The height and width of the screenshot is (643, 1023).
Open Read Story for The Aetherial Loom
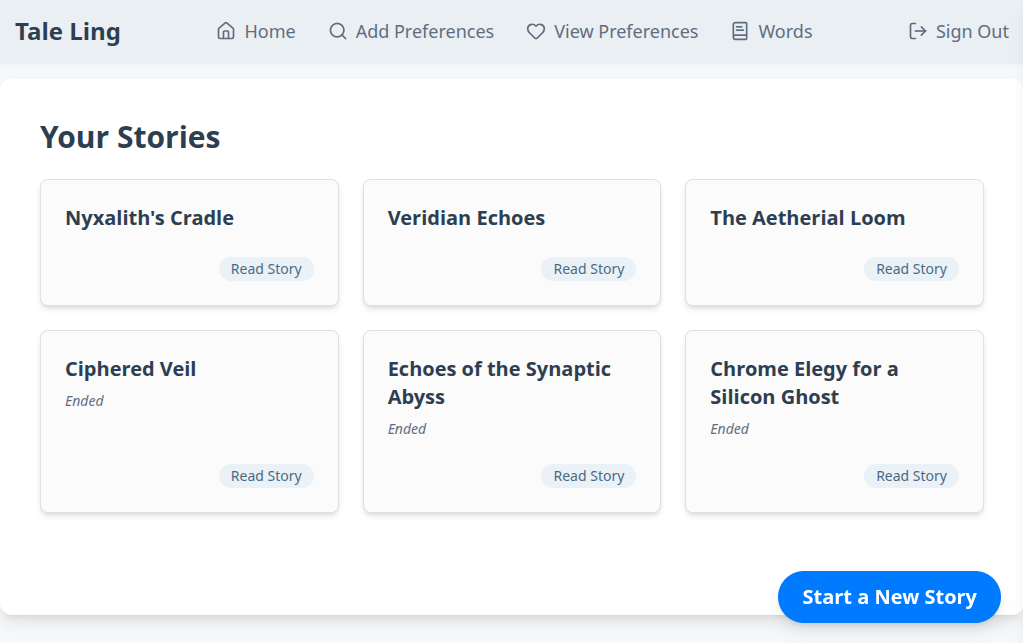point(911,269)
